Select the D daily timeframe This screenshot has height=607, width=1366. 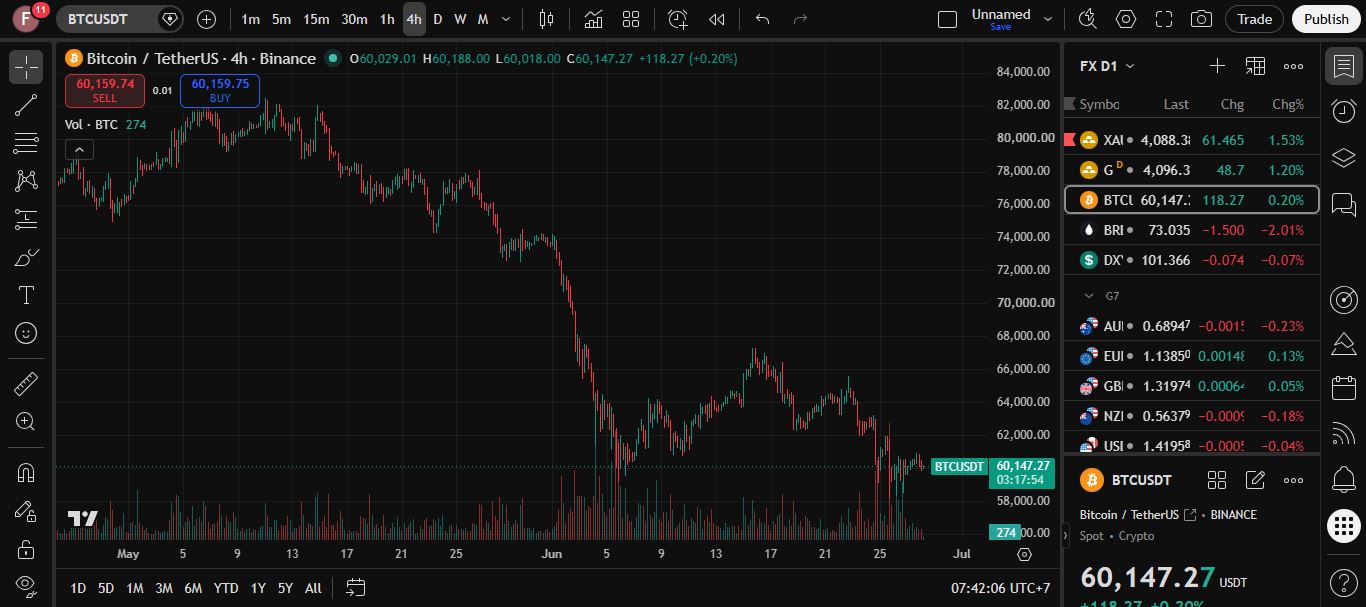(x=437, y=19)
